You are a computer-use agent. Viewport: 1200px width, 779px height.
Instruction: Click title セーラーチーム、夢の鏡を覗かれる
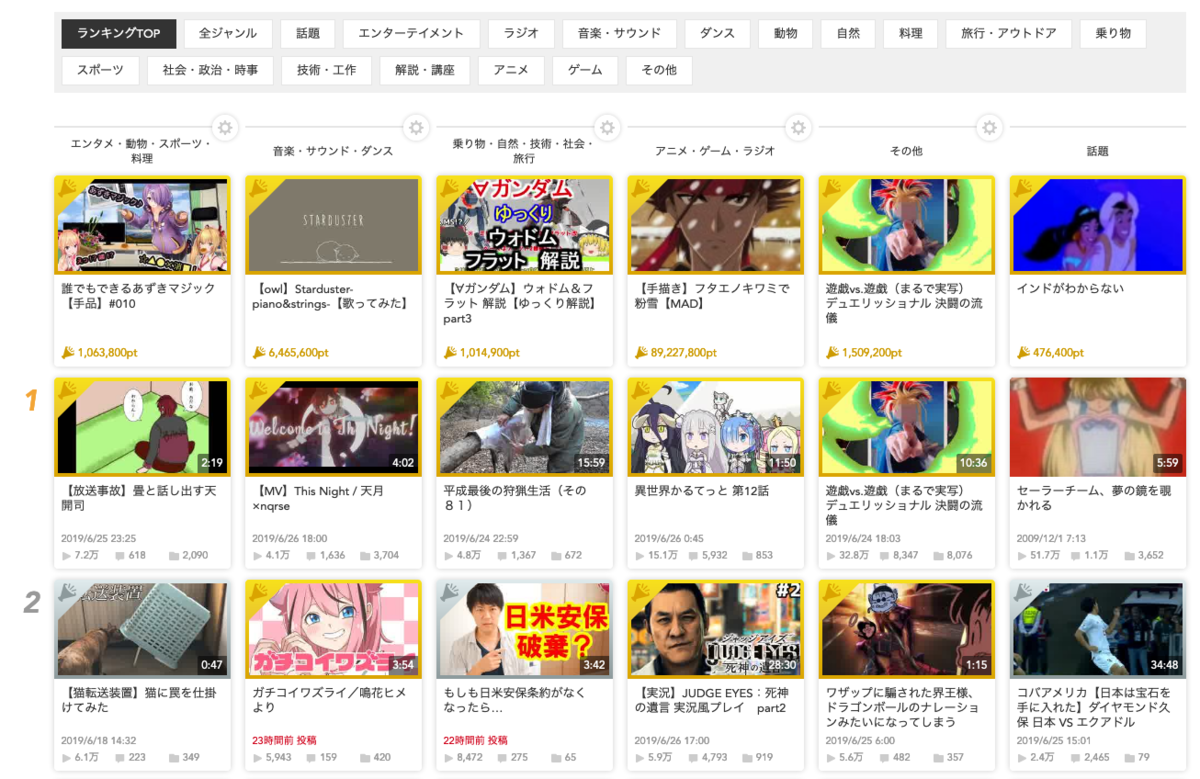tap(1093, 498)
